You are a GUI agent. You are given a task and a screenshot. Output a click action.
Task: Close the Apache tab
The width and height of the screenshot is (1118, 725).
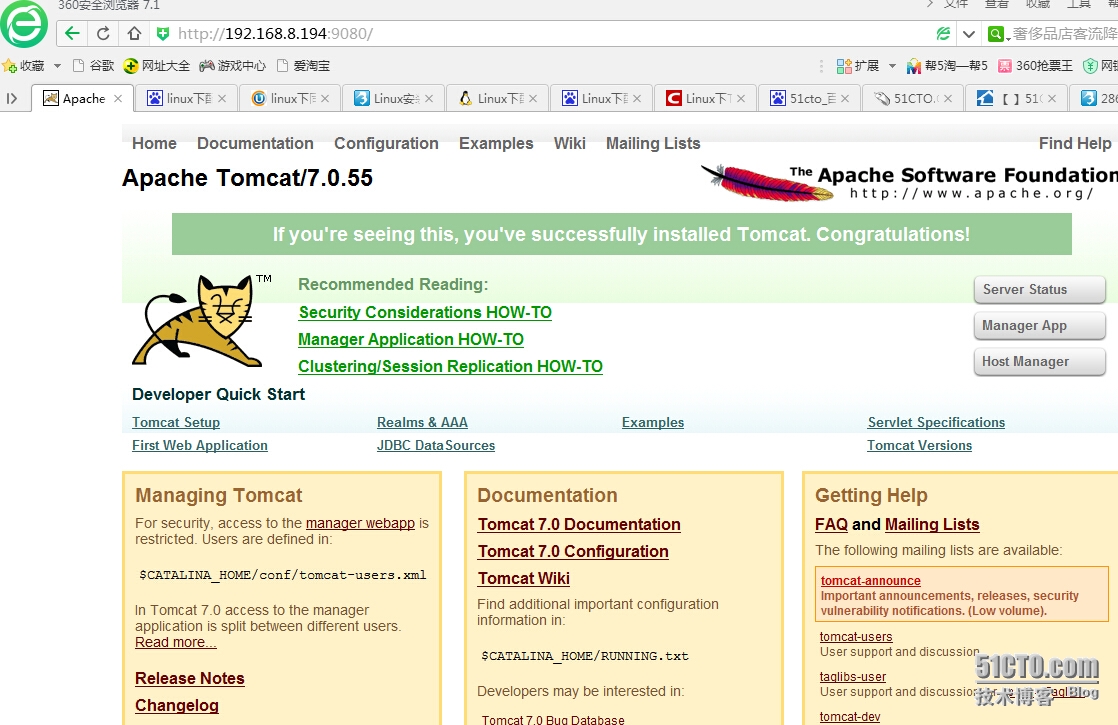click(118, 98)
